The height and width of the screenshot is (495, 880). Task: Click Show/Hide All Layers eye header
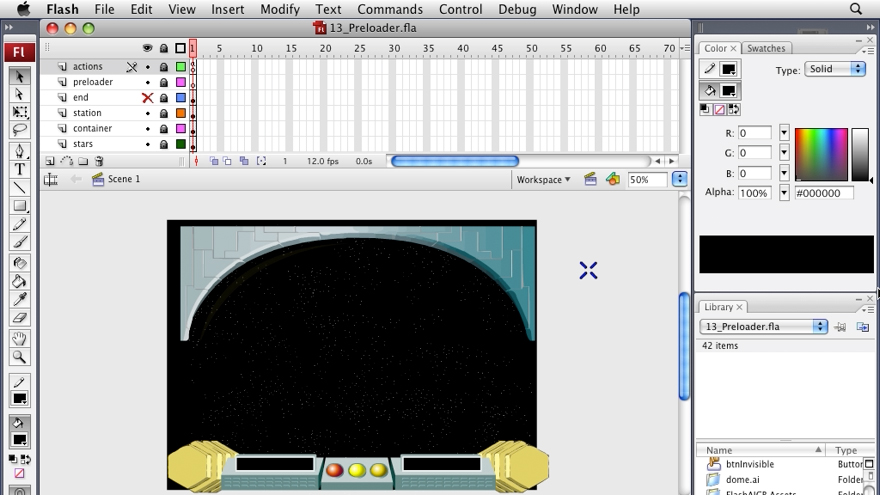click(x=148, y=48)
